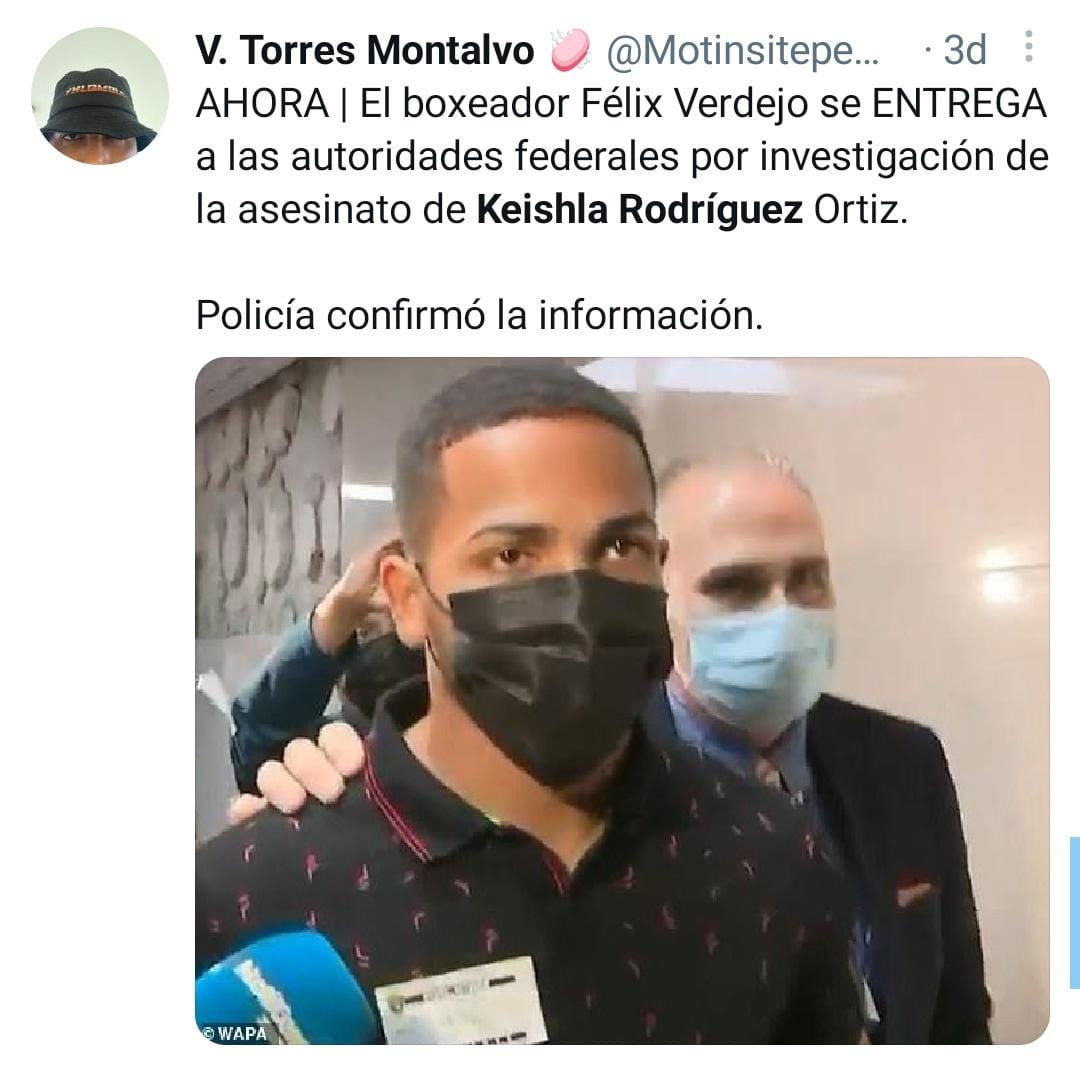Image resolution: width=1080 pixels, height=1070 pixels.
Task: Click the pink soap emoji badge
Action: [x=570, y=50]
